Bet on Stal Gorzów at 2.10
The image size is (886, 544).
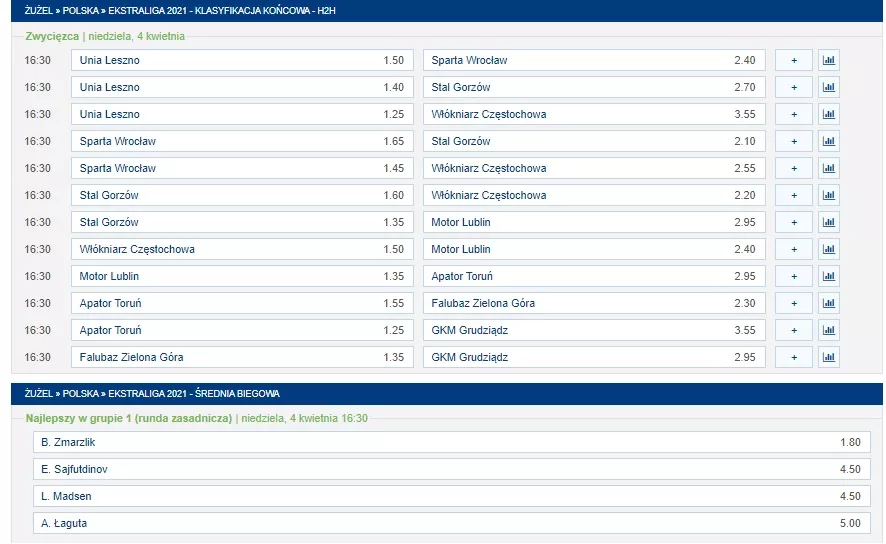[594, 141]
